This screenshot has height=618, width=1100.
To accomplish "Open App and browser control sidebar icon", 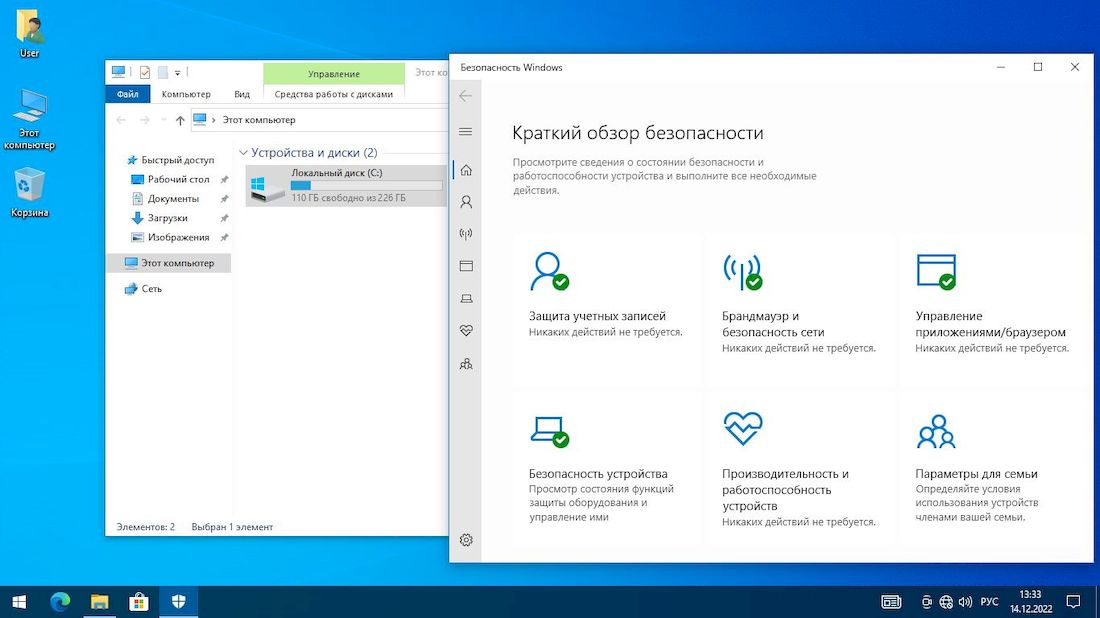I will pyautogui.click(x=465, y=266).
